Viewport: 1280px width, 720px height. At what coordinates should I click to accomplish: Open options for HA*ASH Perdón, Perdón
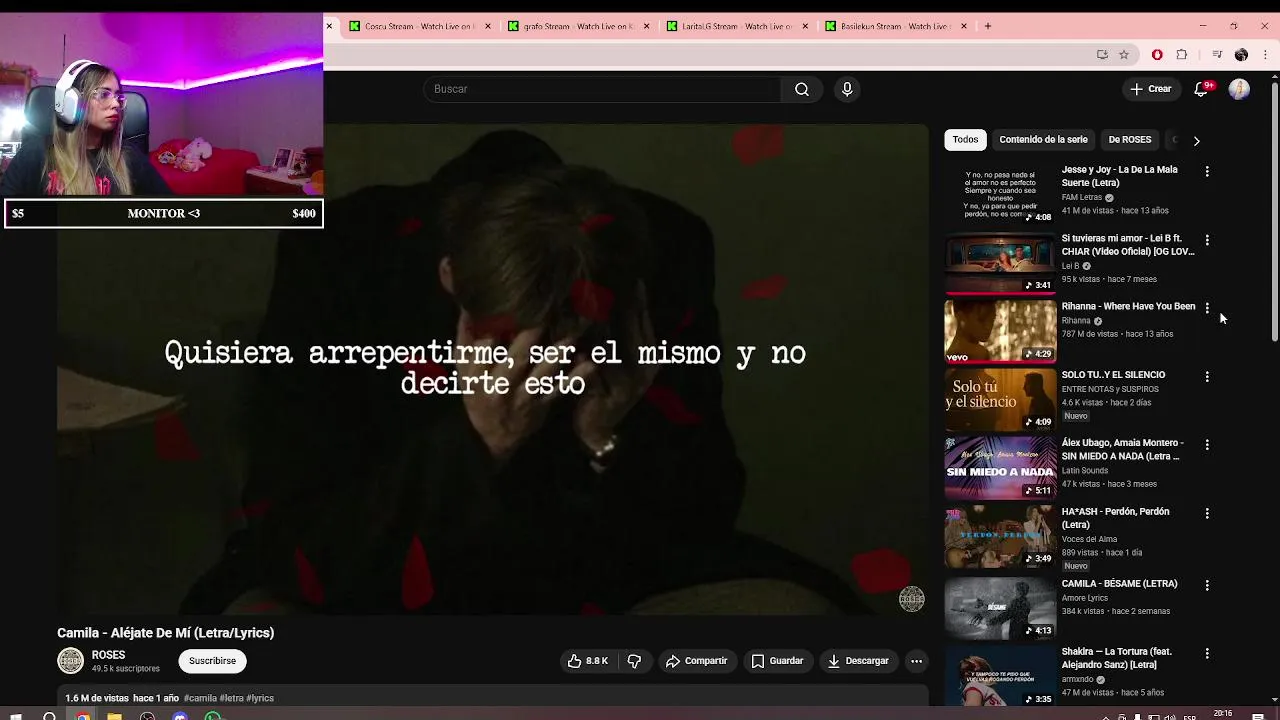(x=1207, y=513)
